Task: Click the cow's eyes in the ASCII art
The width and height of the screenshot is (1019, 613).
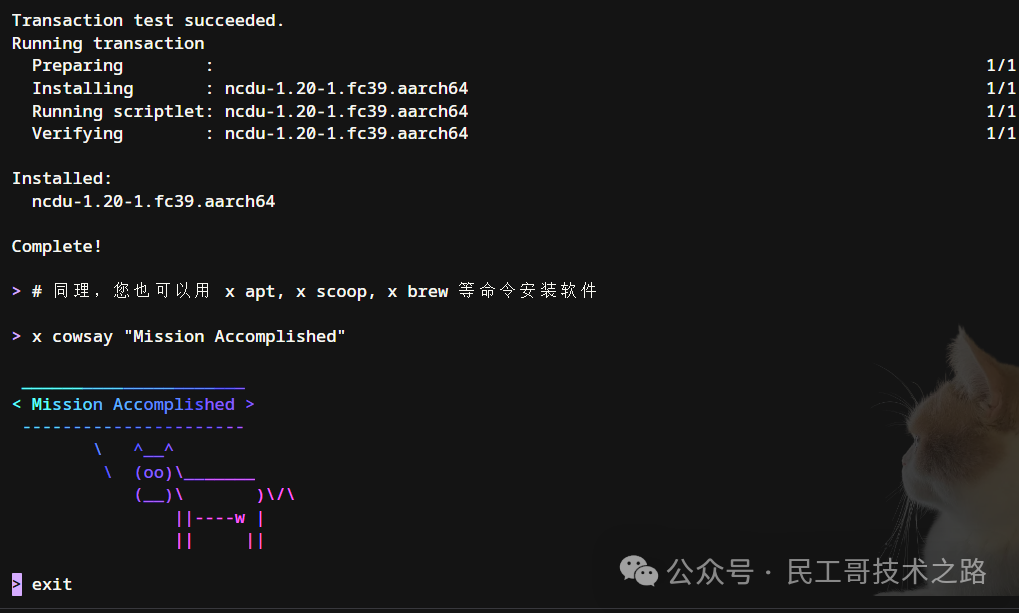Action: [x=154, y=472]
